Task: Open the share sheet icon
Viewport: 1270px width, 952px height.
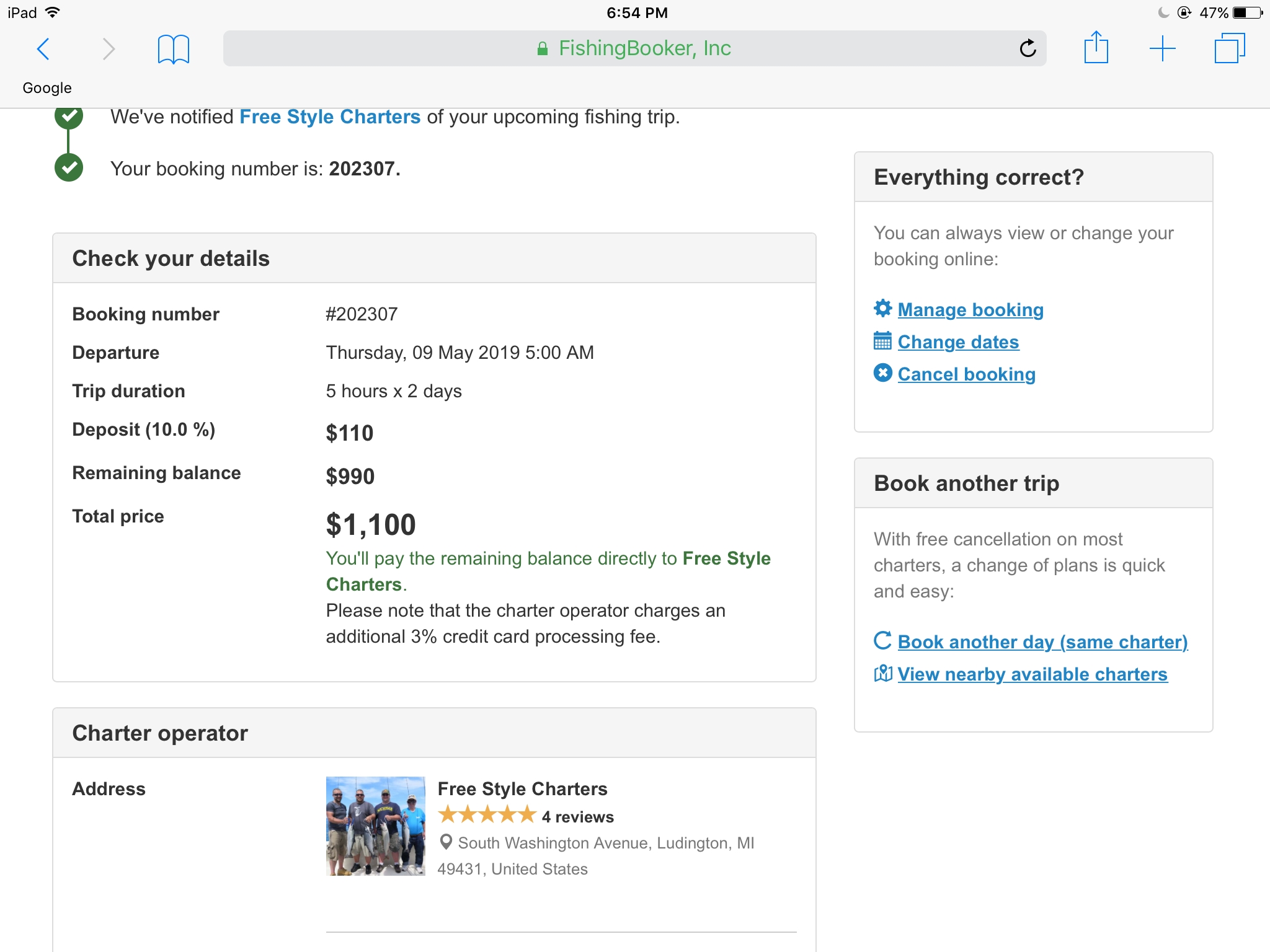Action: click(x=1096, y=47)
